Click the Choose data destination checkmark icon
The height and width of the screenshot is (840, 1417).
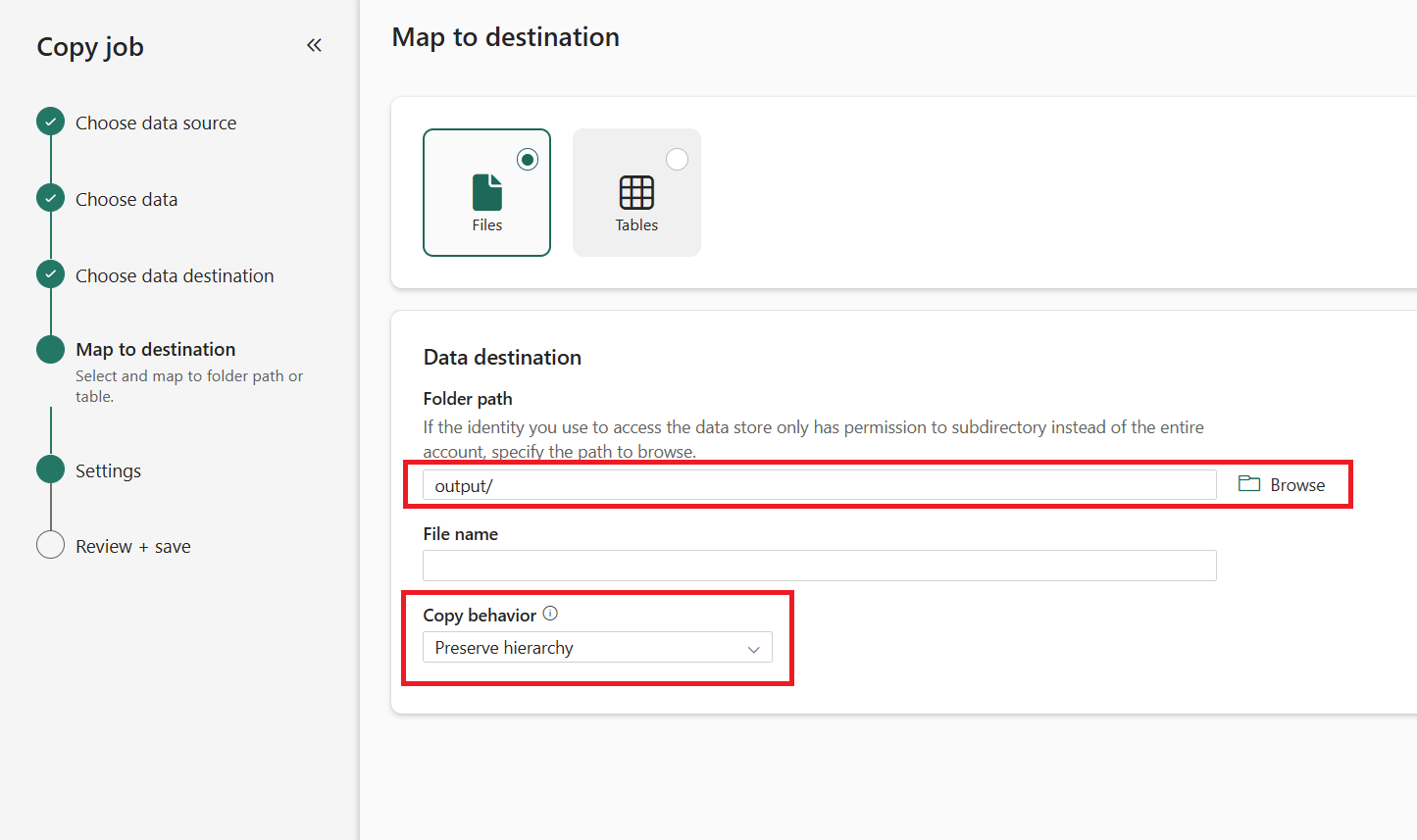[51, 274]
